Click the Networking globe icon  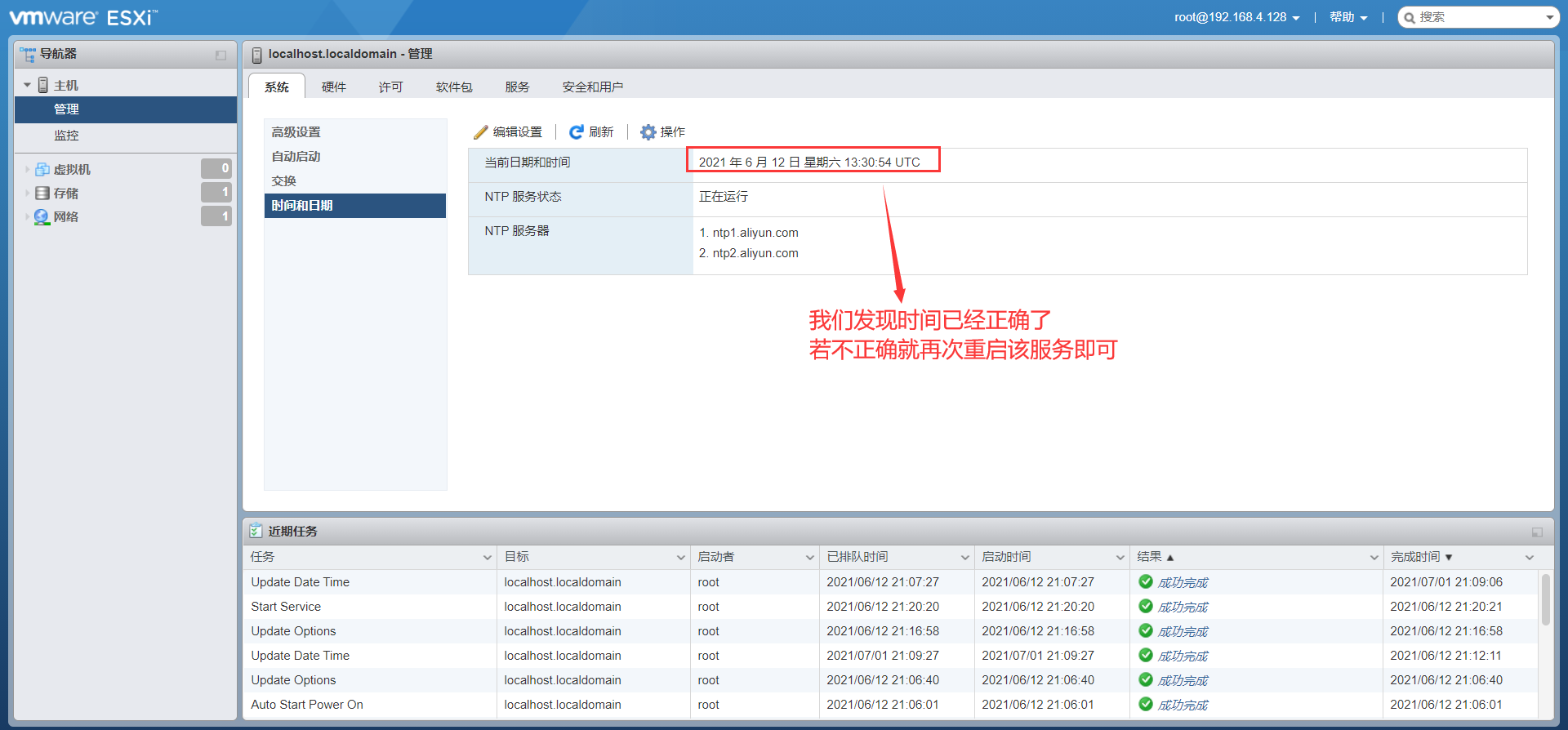click(x=42, y=216)
